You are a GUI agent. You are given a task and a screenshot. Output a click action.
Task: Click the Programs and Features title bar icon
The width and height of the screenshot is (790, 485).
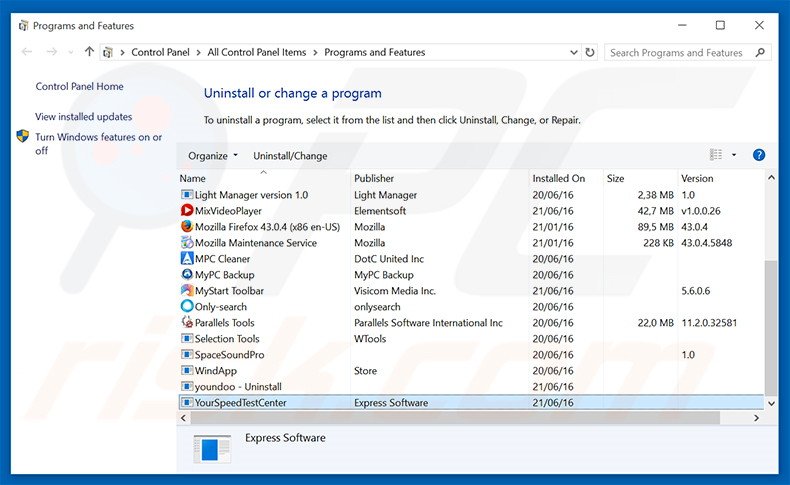click(x=23, y=26)
